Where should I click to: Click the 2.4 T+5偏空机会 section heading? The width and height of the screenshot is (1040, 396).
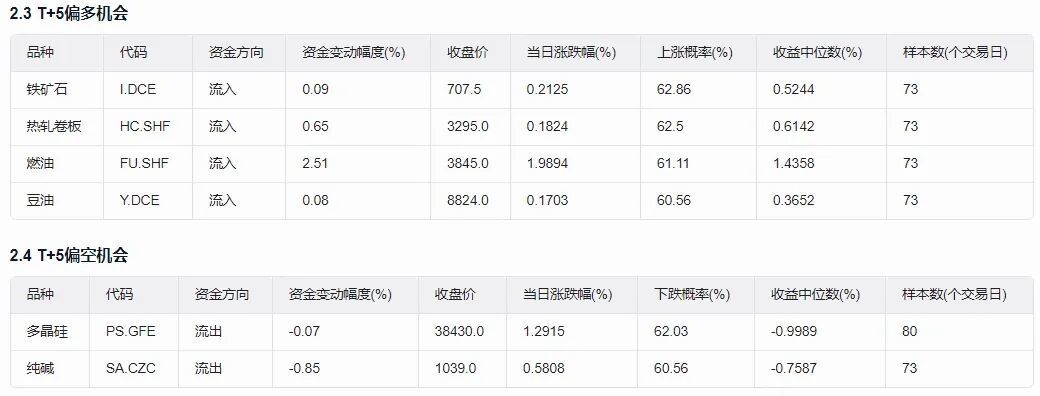tap(69, 255)
